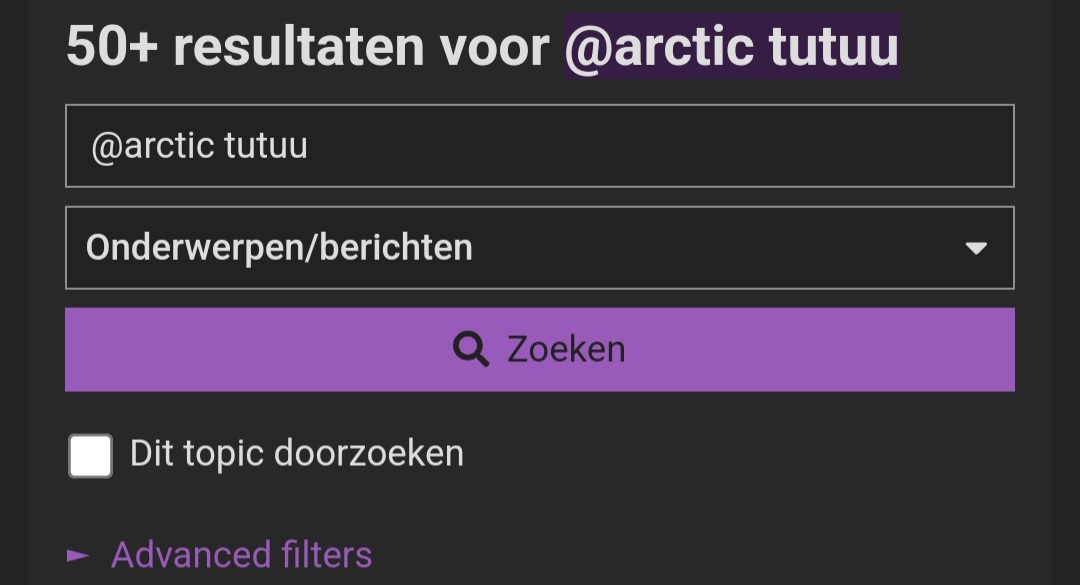Select the 'Onderwerpen/berichten' text in the combo box
The image size is (1080, 585).
coord(279,247)
